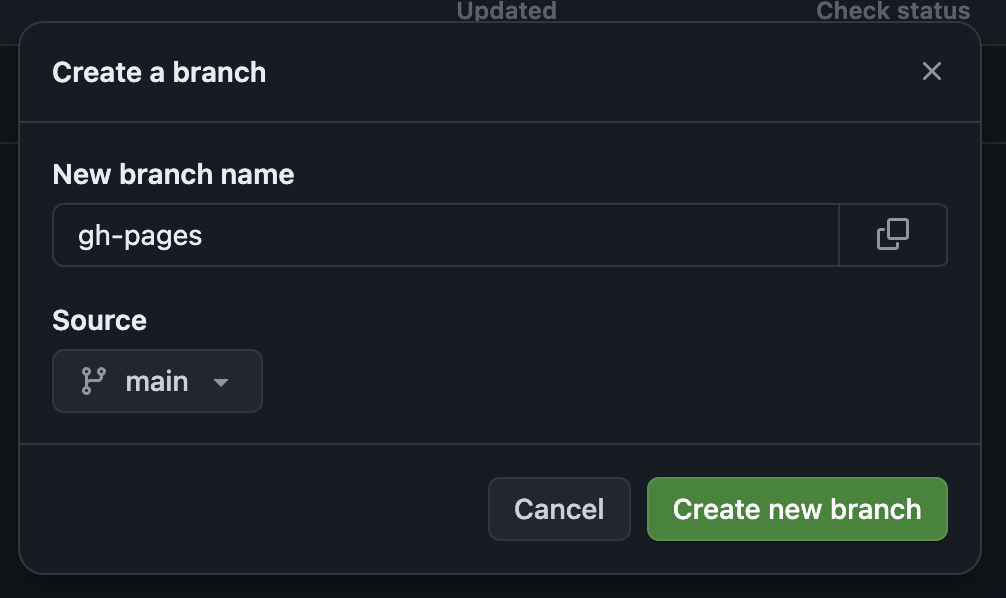Click the branch symbol inside the Source button
1006x598 pixels.
[93, 380]
